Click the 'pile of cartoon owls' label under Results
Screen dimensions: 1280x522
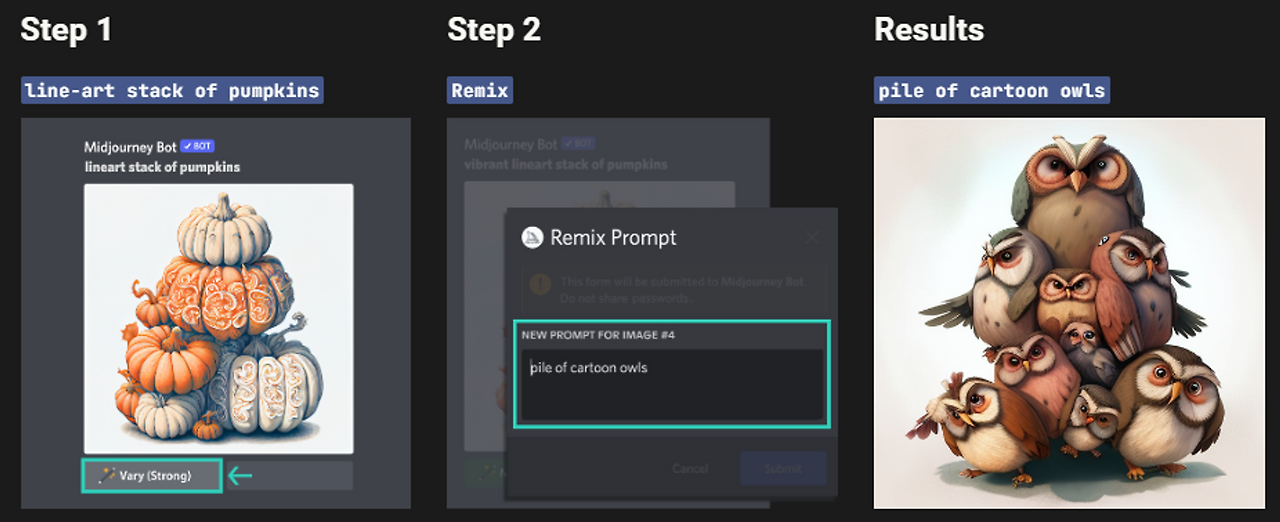[x=991, y=91]
